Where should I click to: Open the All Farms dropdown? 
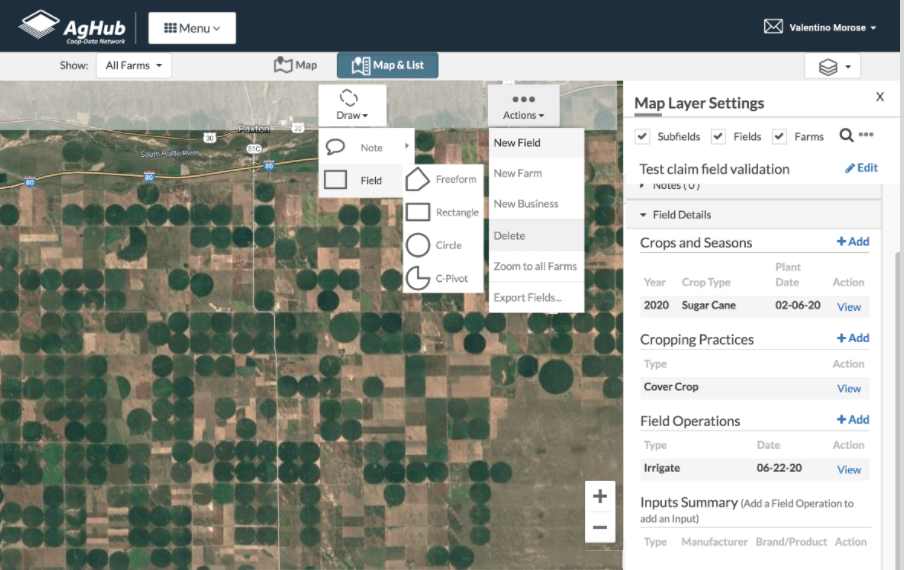tap(134, 66)
